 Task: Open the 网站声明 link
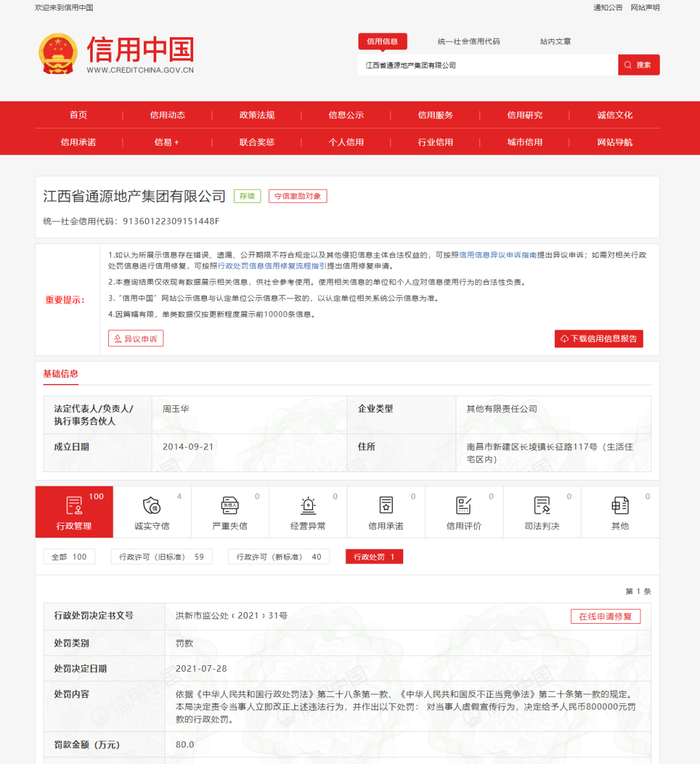point(645,7)
